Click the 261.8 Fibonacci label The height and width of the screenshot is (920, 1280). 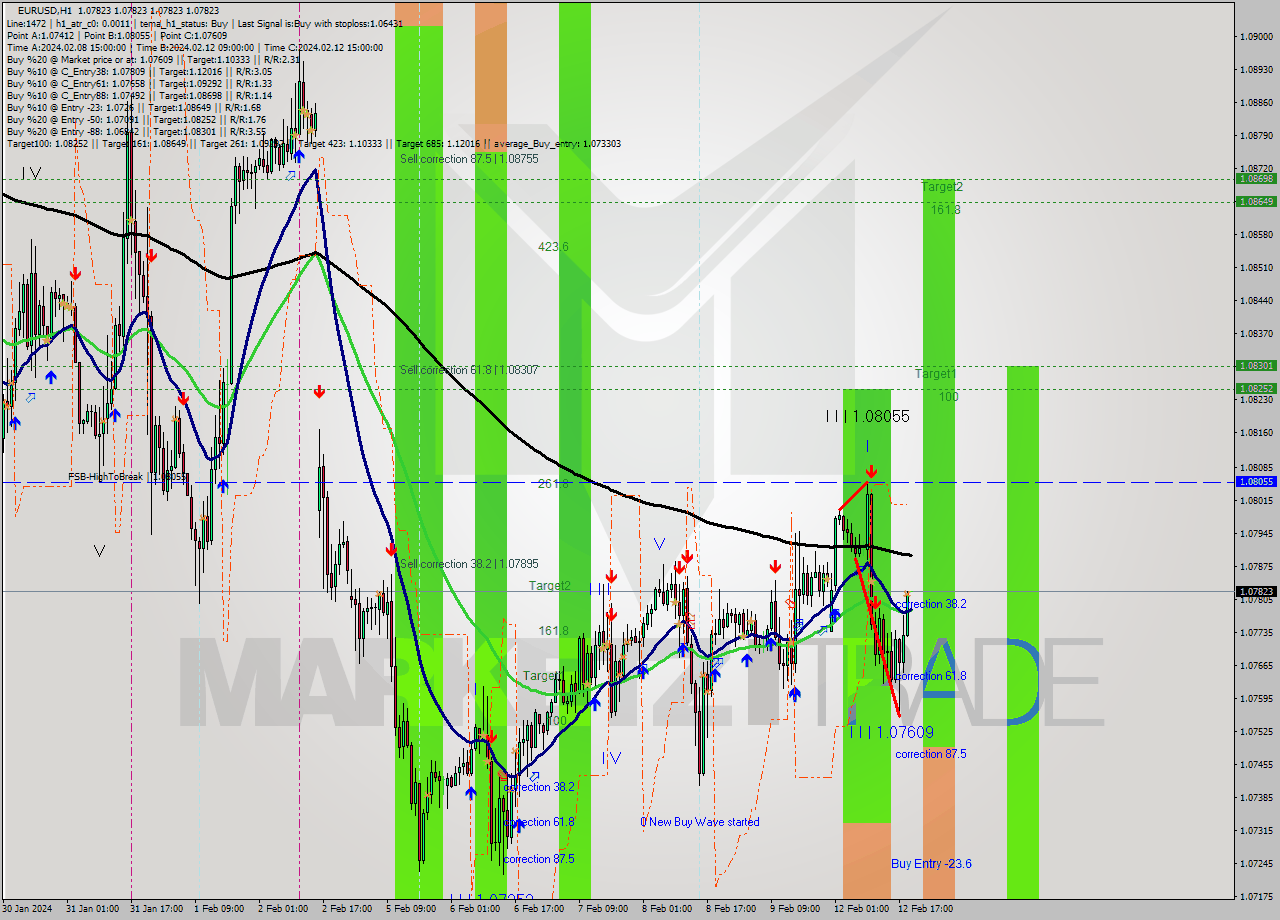tap(553, 483)
